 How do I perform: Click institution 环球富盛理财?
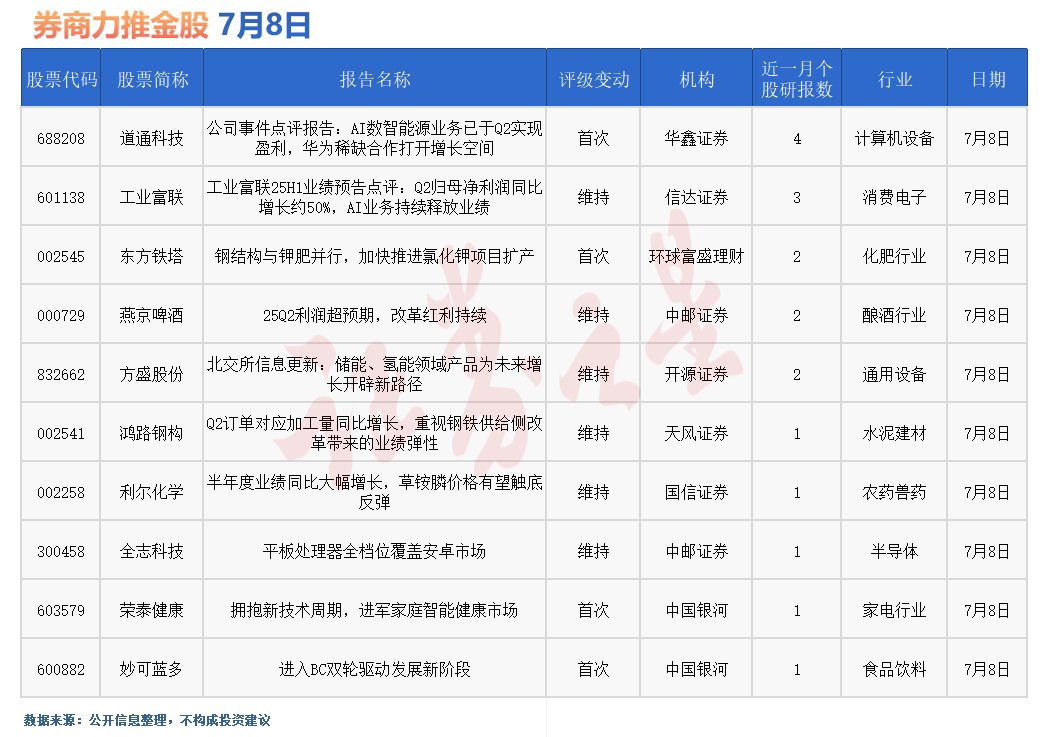[x=696, y=256]
